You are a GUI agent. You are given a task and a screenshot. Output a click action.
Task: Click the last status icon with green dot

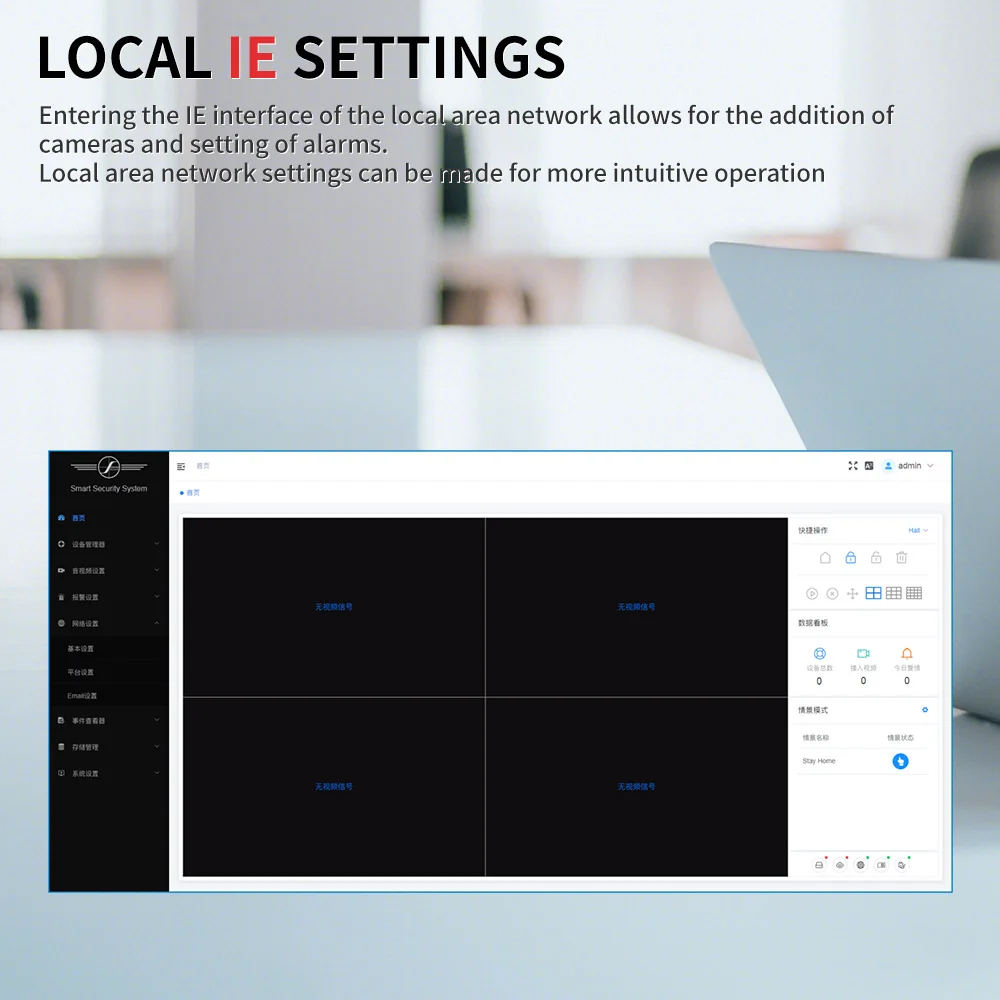pos(902,865)
